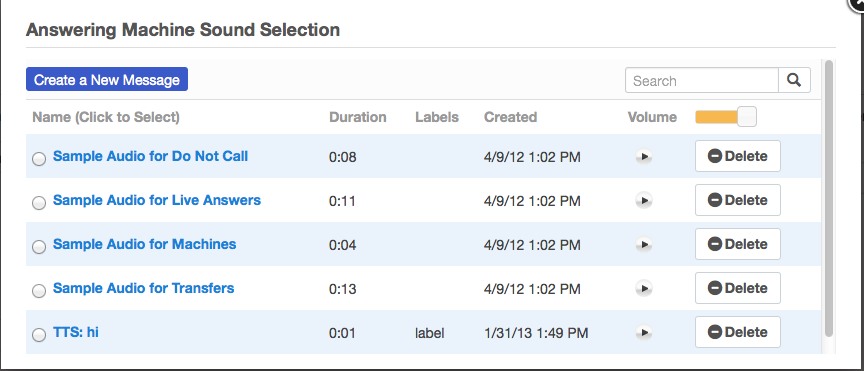Select the radio button for Live Answers audio
The height and width of the screenshot is (371, 864).
39,203
